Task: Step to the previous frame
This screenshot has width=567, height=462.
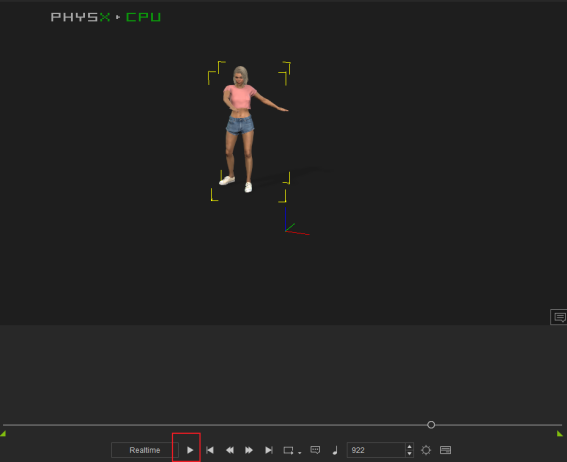Action: click(230, 450)
